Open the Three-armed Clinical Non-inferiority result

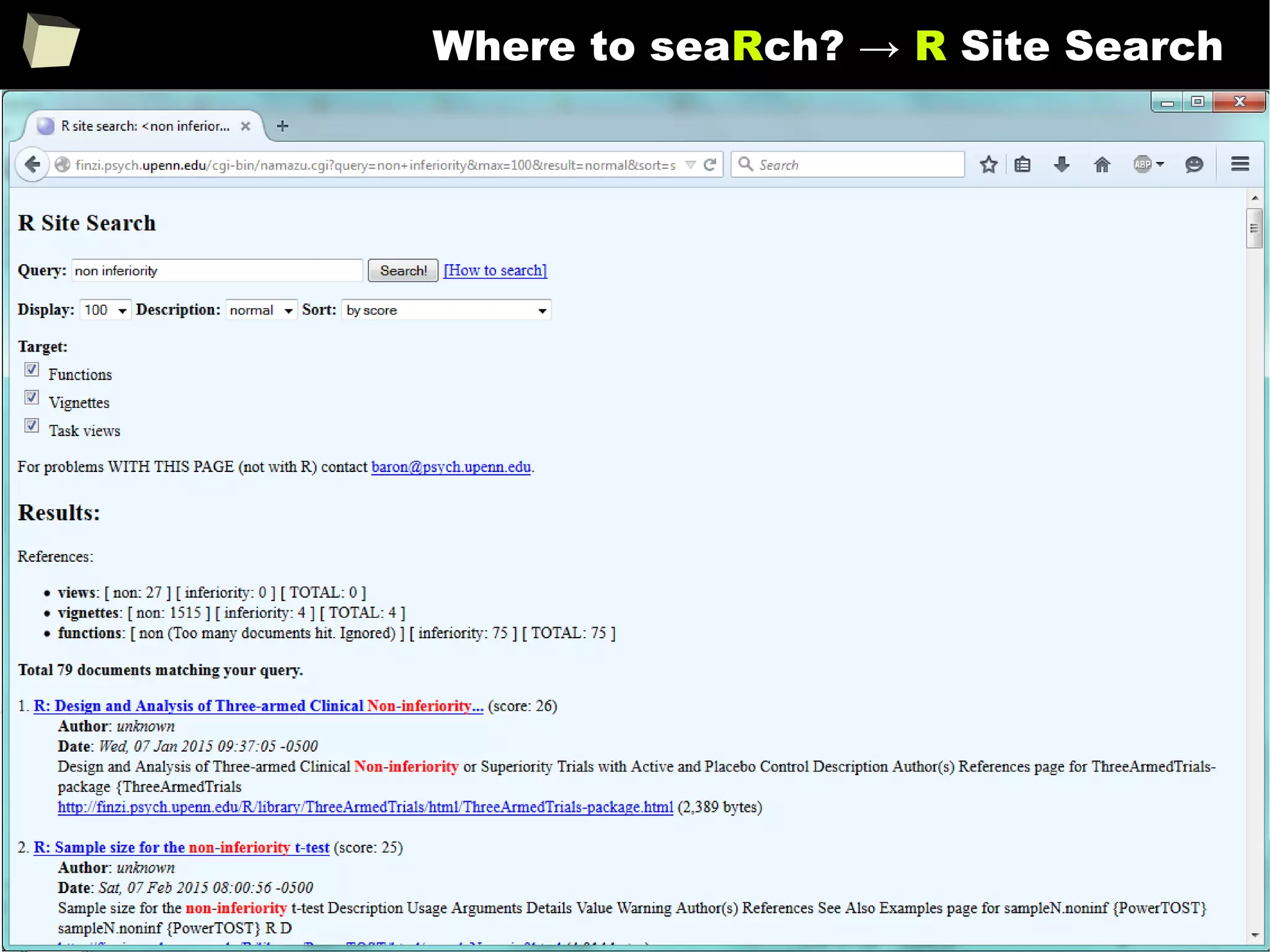click(x=259, y=706)
